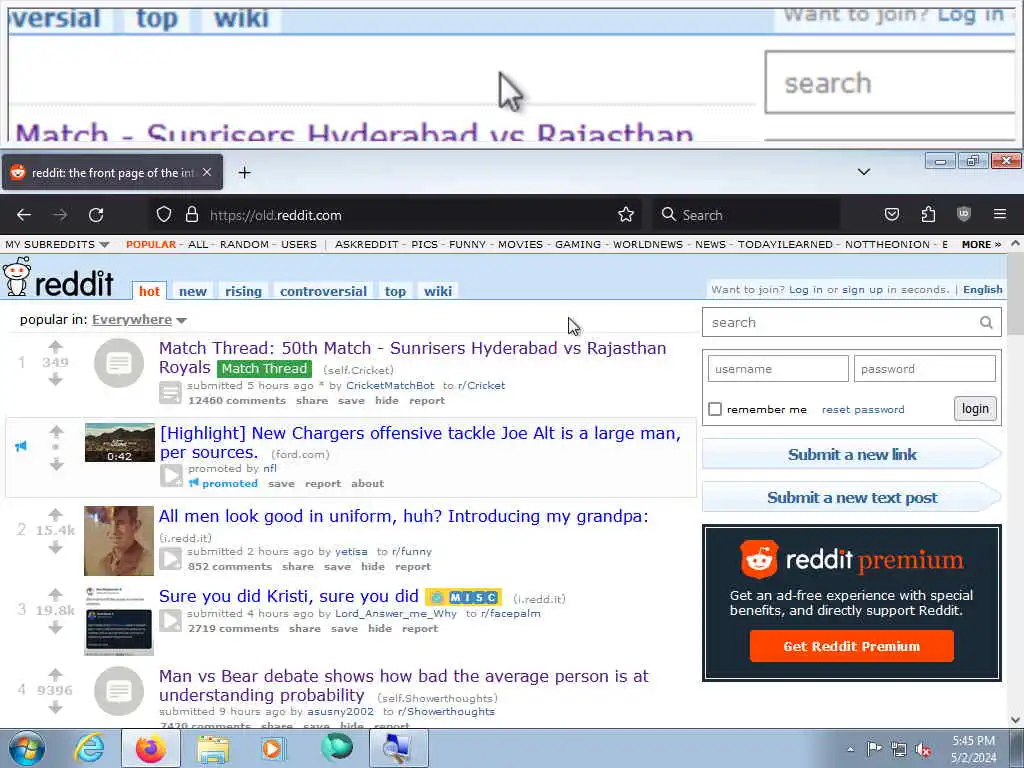Close the reddit front page tab
The width and height of the screenshot is (1024, 768).
[207, 172]
